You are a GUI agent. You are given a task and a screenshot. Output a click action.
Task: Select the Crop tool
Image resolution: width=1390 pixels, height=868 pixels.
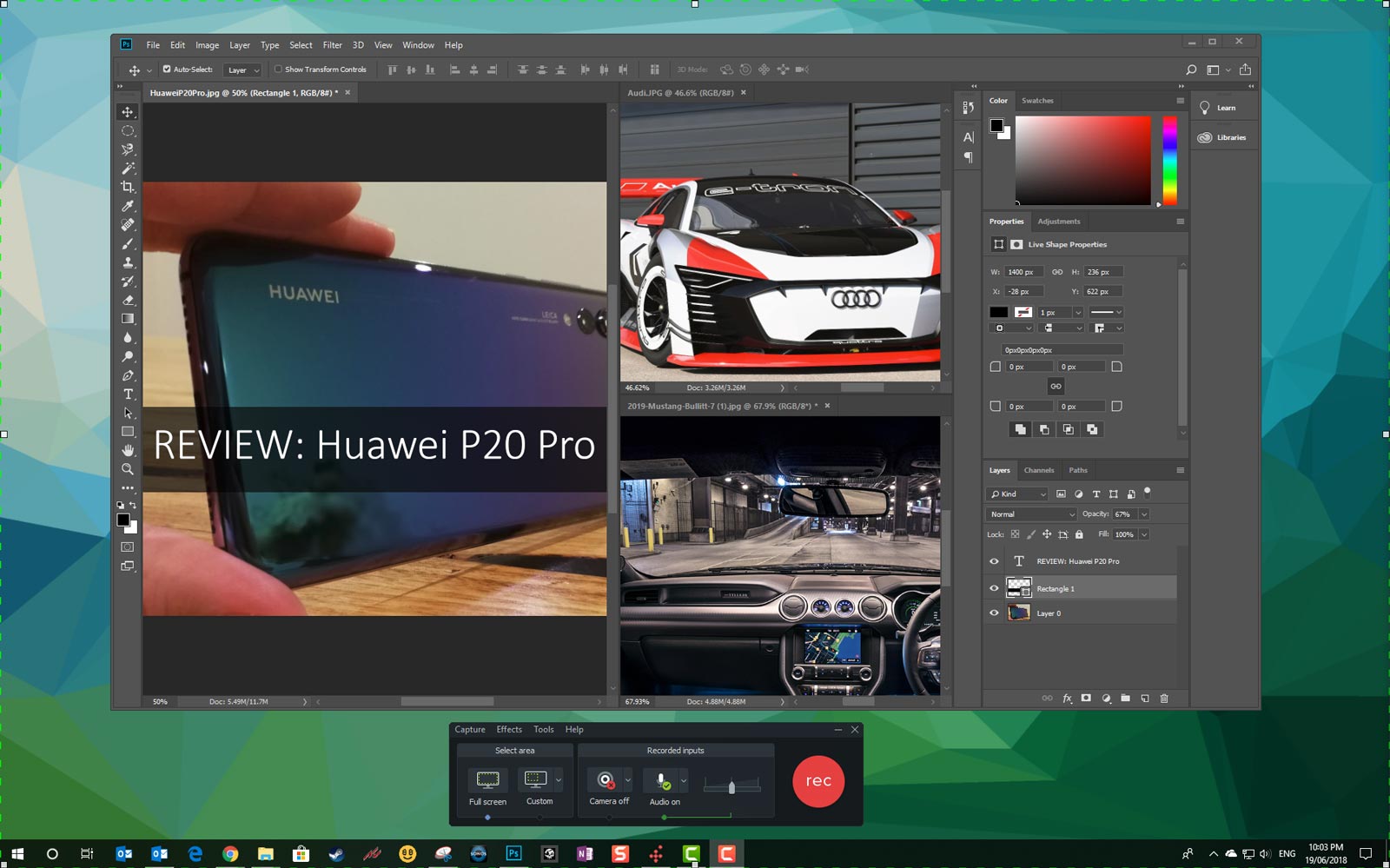128,187
